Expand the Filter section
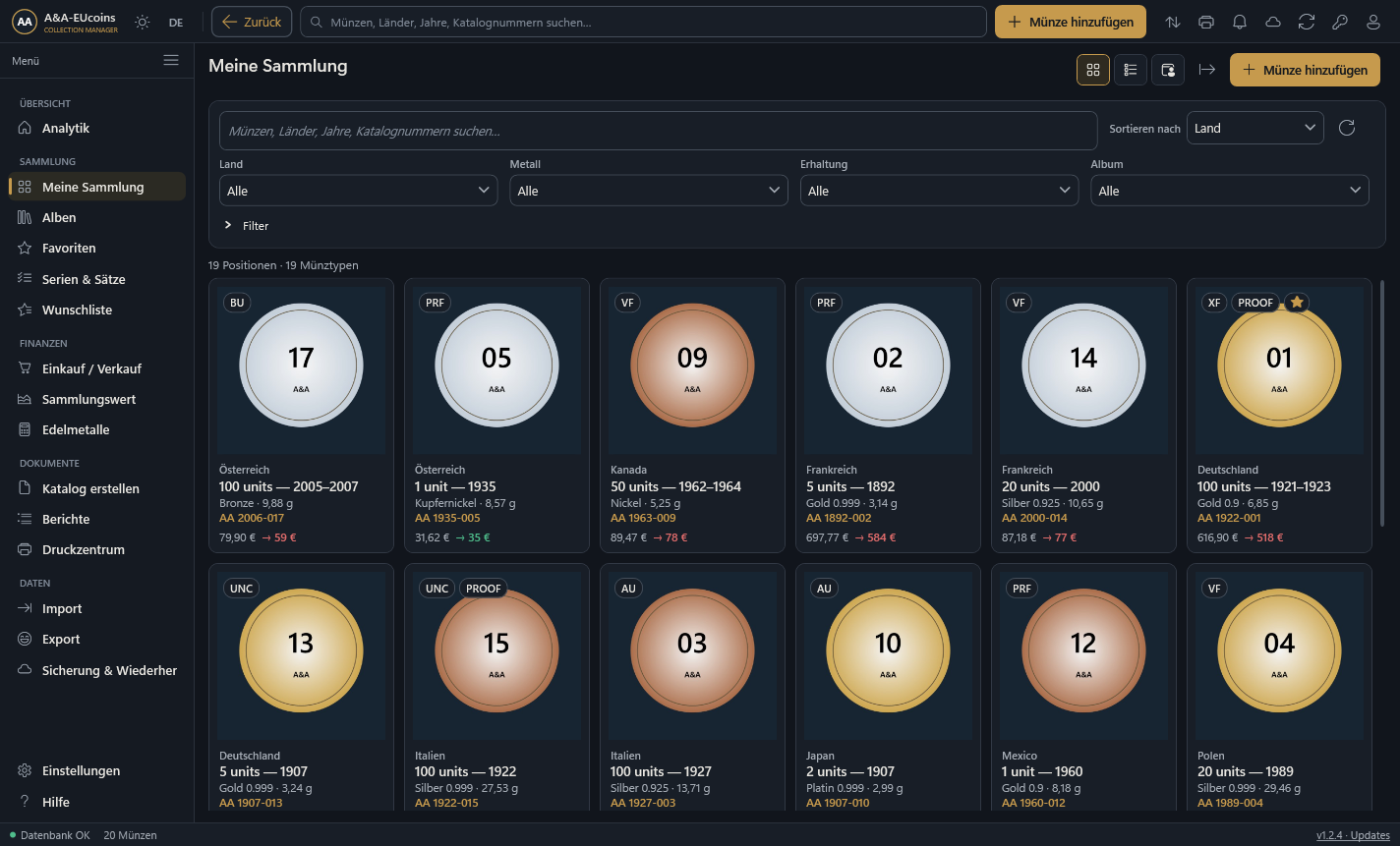The image size is (1400, 846). click(x=248, y=226)
